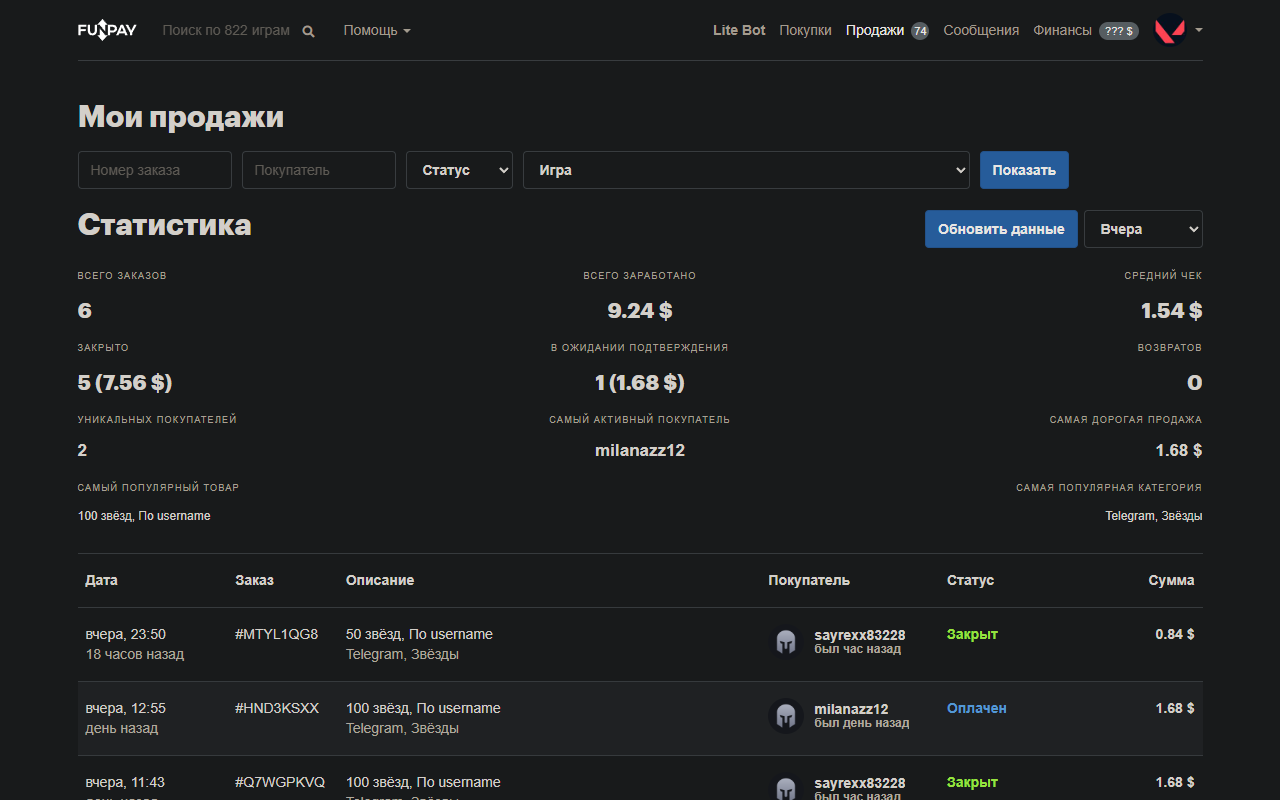This screenshot has height=800, width=1280.
Task: Open buyer sayrexx83228 in the #MTYL1QG8 row
Action: (x=860, y=635)
